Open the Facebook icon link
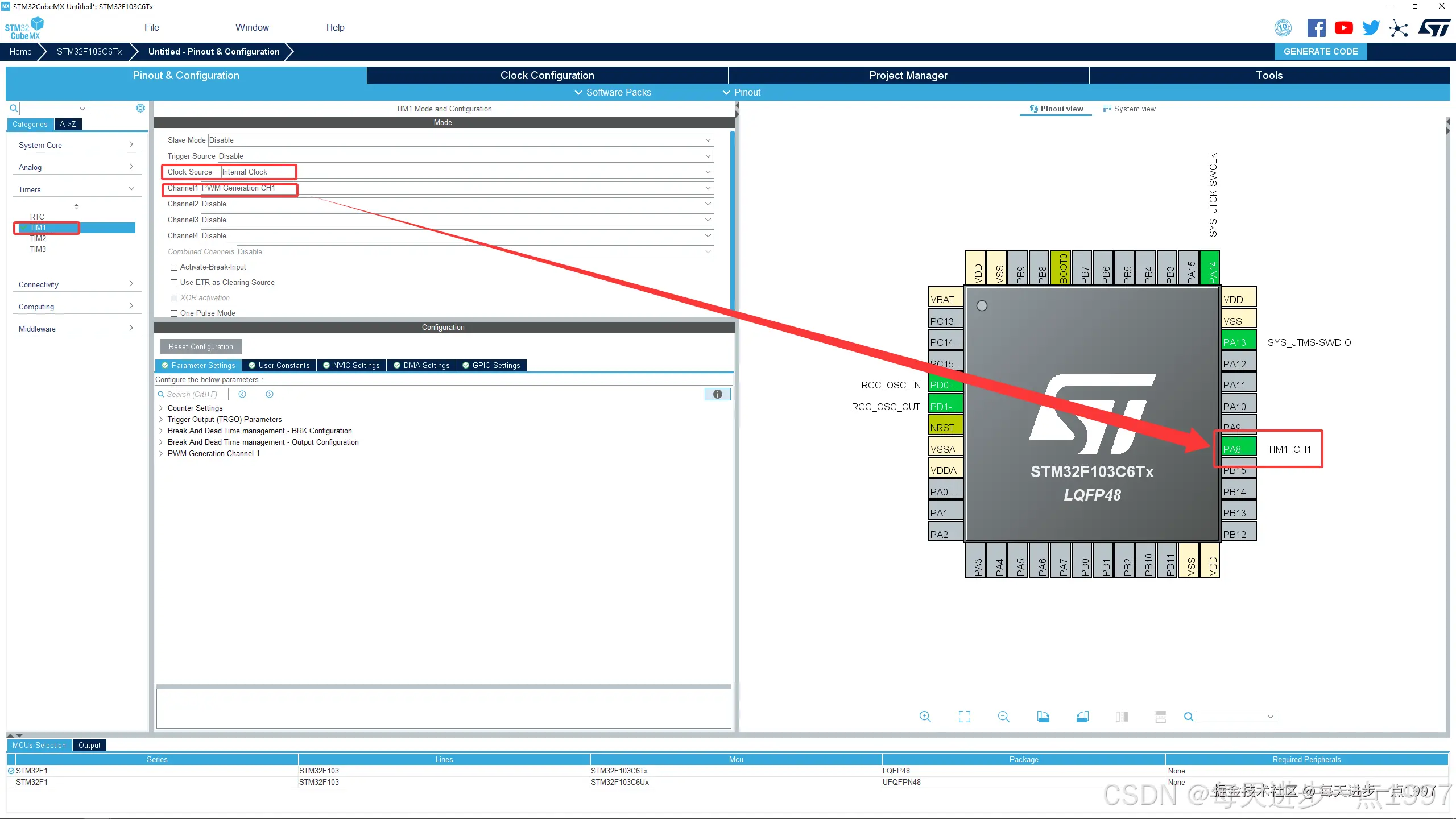 tap(1316, 28)
